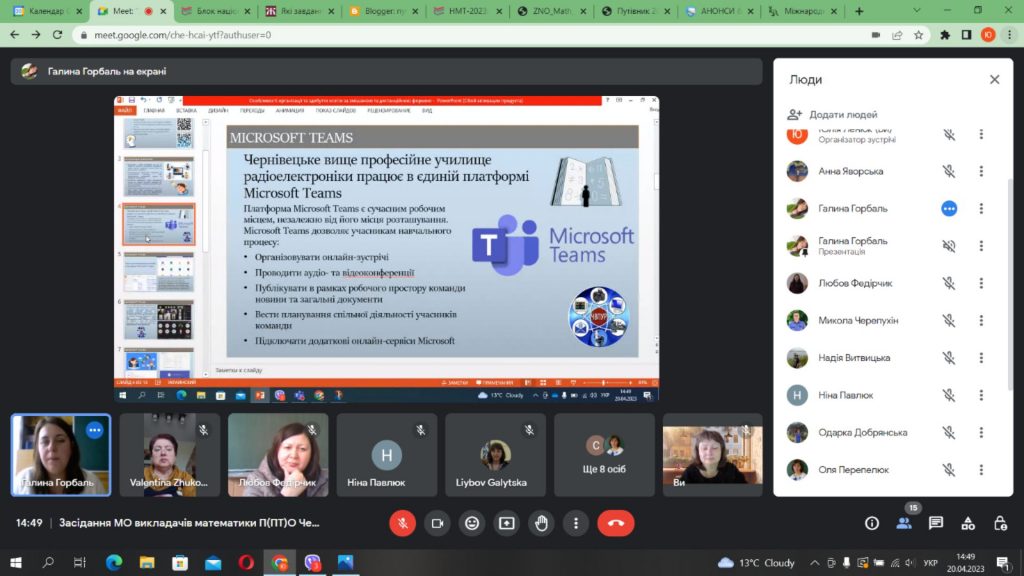Expand the Chrome tab search chevron
1024x576 pixels.
916,11
